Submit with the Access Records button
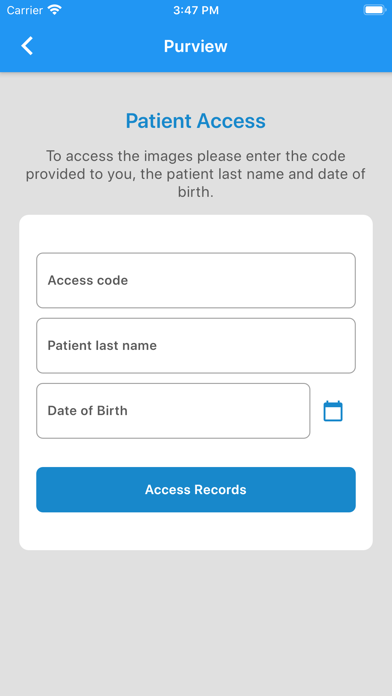The image size is (392, 696). coord(196,490)
